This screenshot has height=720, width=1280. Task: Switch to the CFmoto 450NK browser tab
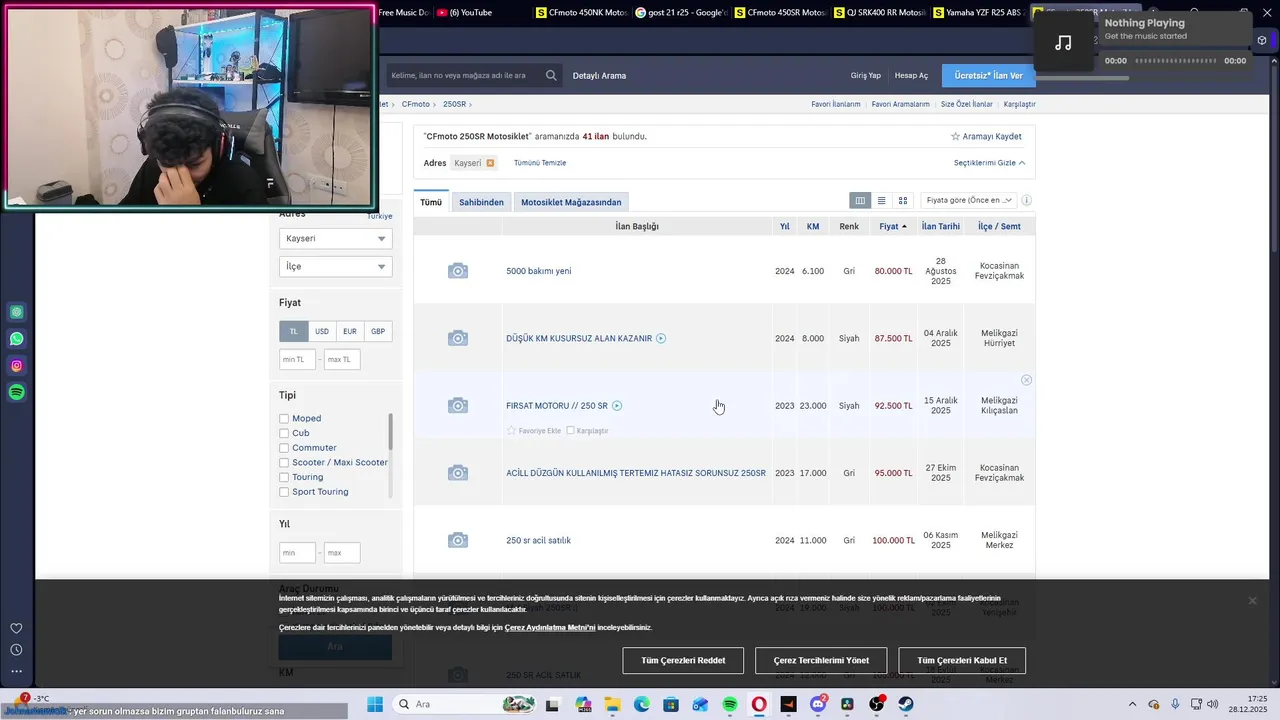click(x=581, y=12)
